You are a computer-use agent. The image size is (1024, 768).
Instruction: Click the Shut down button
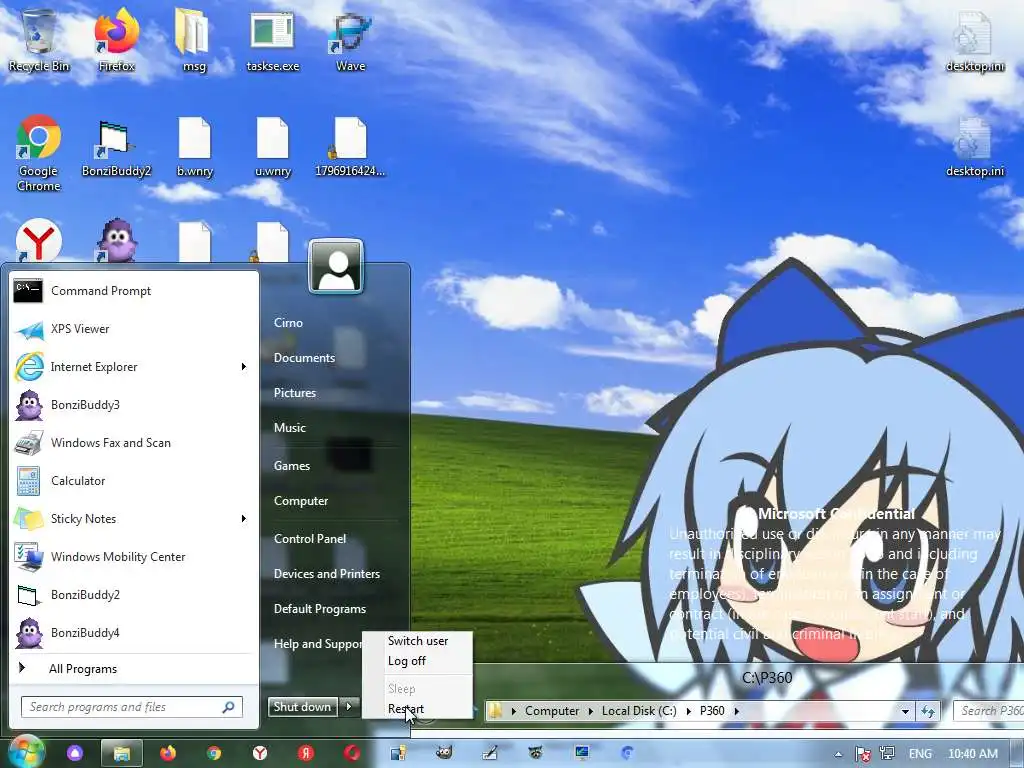coord(302,707)
